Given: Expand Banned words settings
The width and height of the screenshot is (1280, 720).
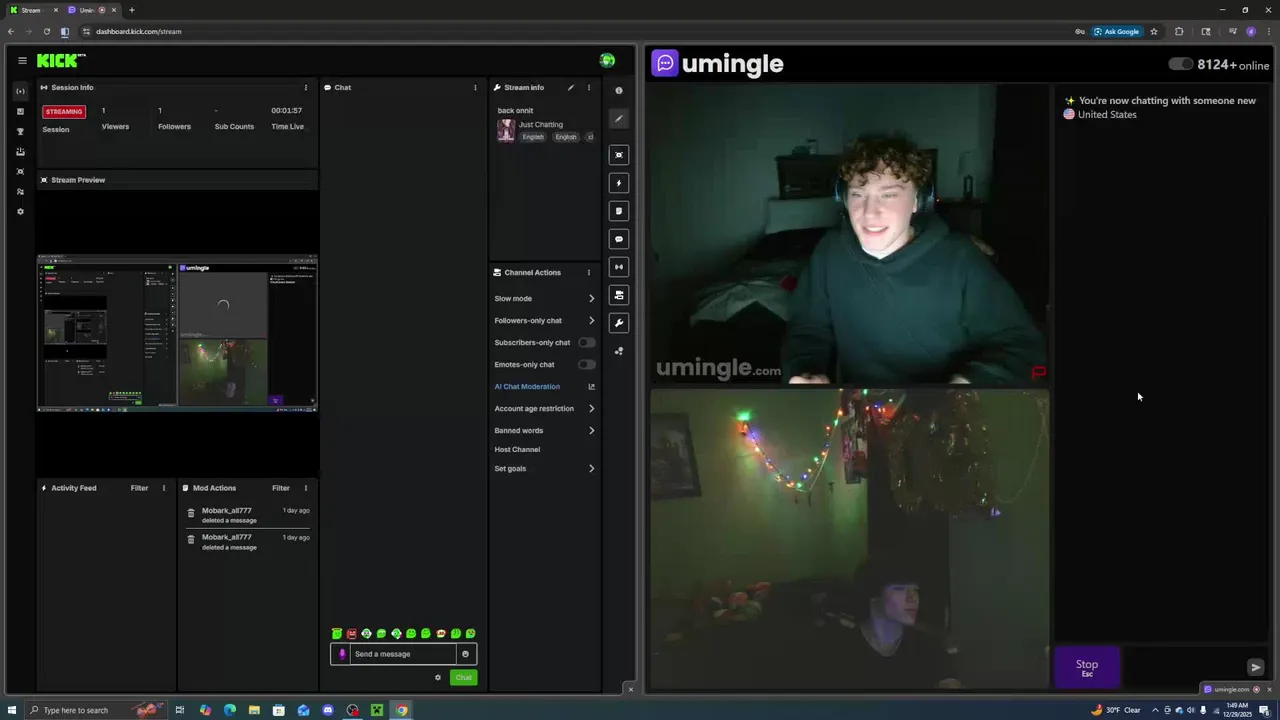Looking at the screenshot, I should pyautogui.click(x=591, y=430).
